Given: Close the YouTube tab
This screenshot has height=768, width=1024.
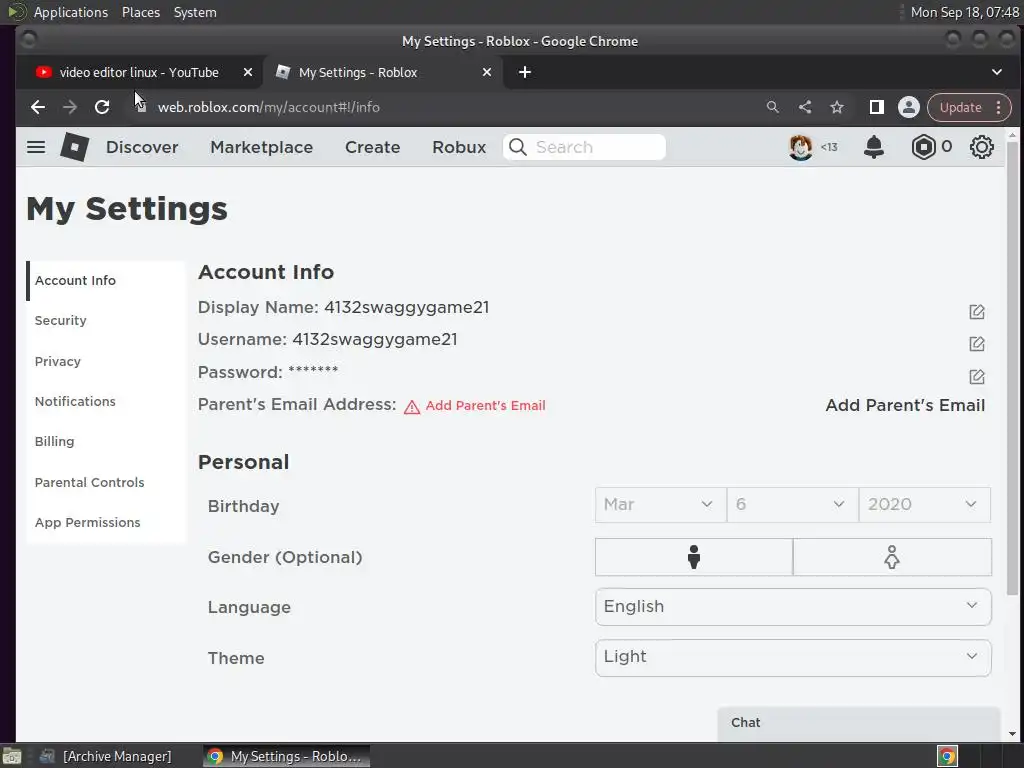Looking at the screenshot, I should [248, 72].
